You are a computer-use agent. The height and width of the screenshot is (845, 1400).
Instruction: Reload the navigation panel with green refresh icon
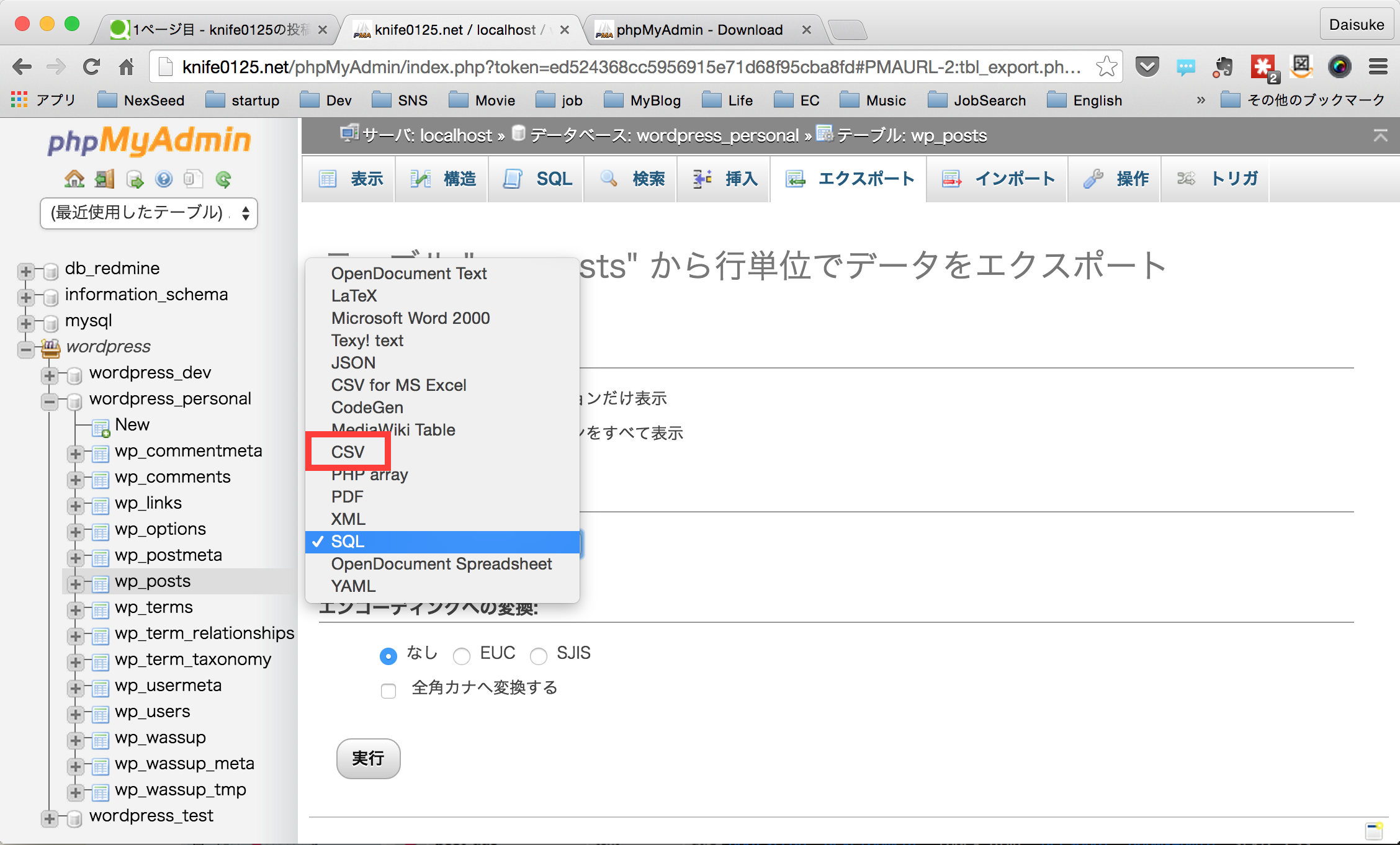pos(223,179)
